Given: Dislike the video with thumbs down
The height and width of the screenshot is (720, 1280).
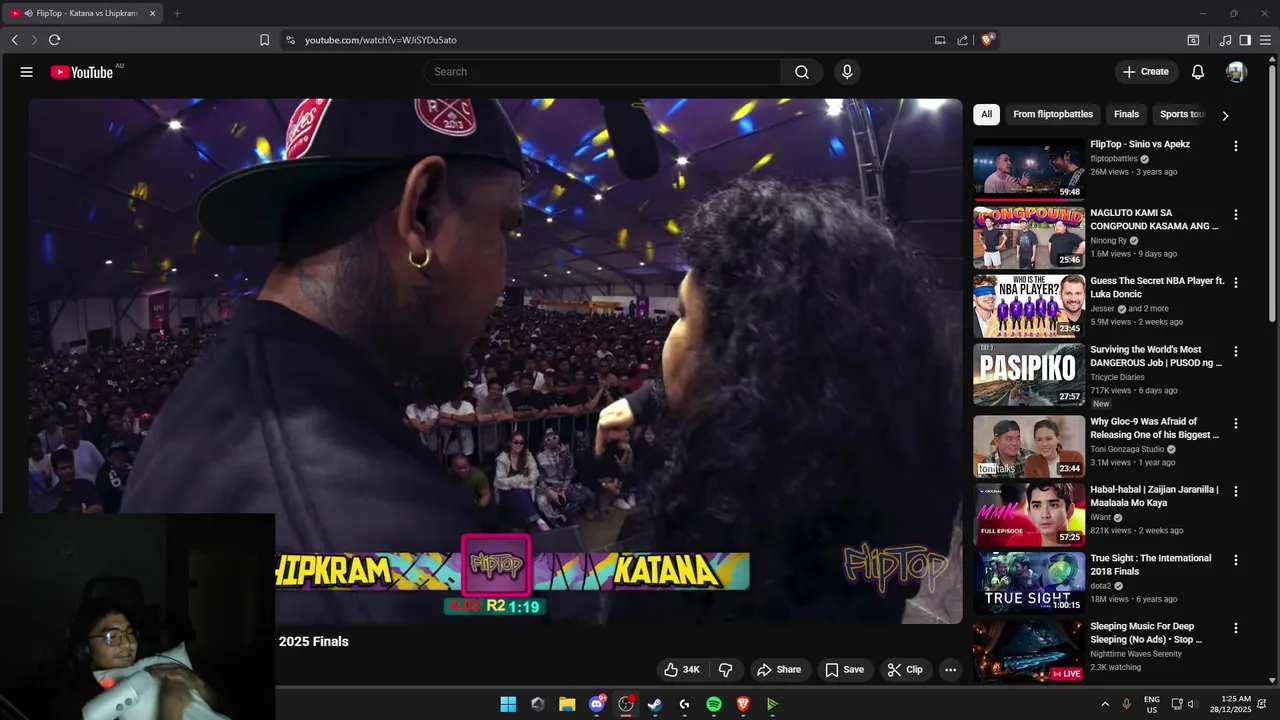Looking at the screenshot, I should (x=726, y=670).
